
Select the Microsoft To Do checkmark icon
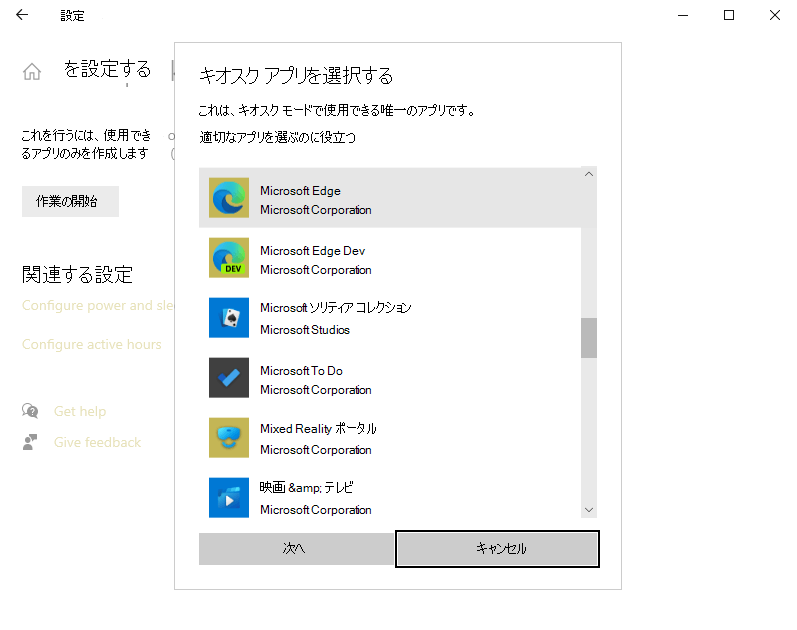[x=229, y=377]
